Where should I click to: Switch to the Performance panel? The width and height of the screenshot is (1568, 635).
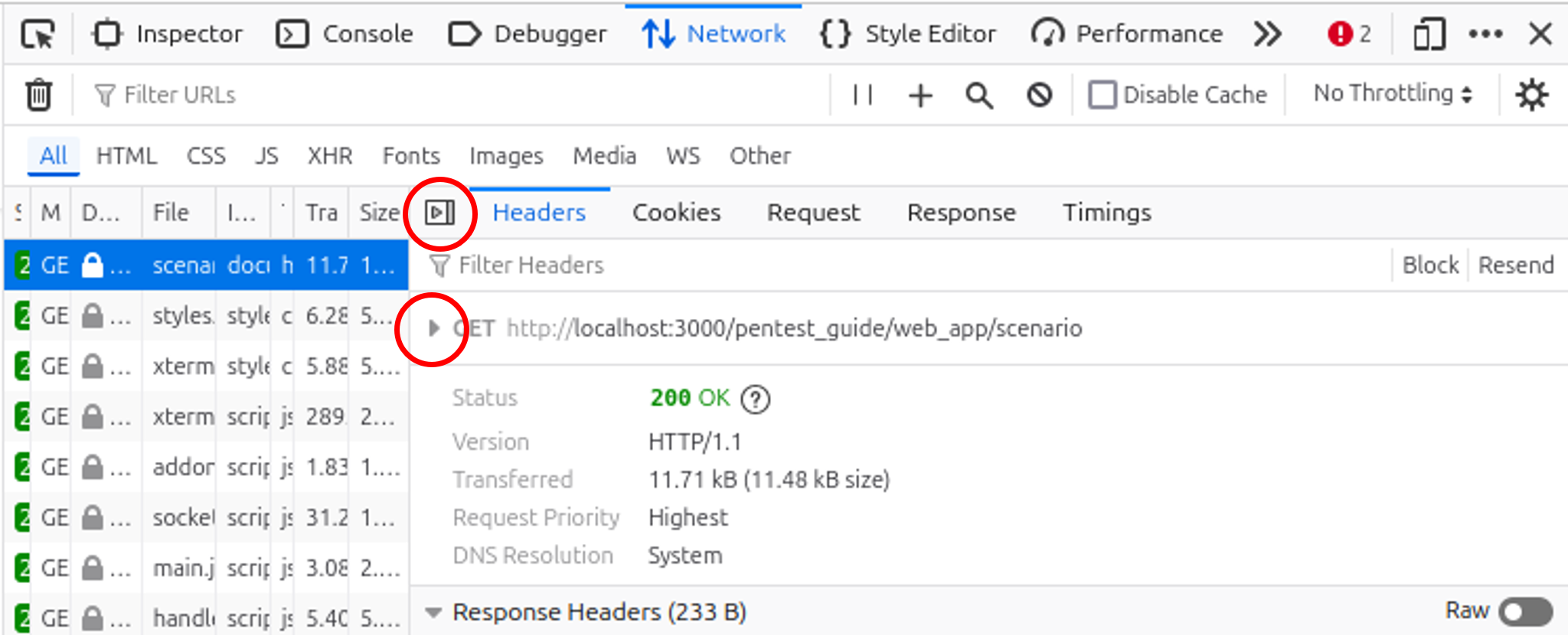1127,34
